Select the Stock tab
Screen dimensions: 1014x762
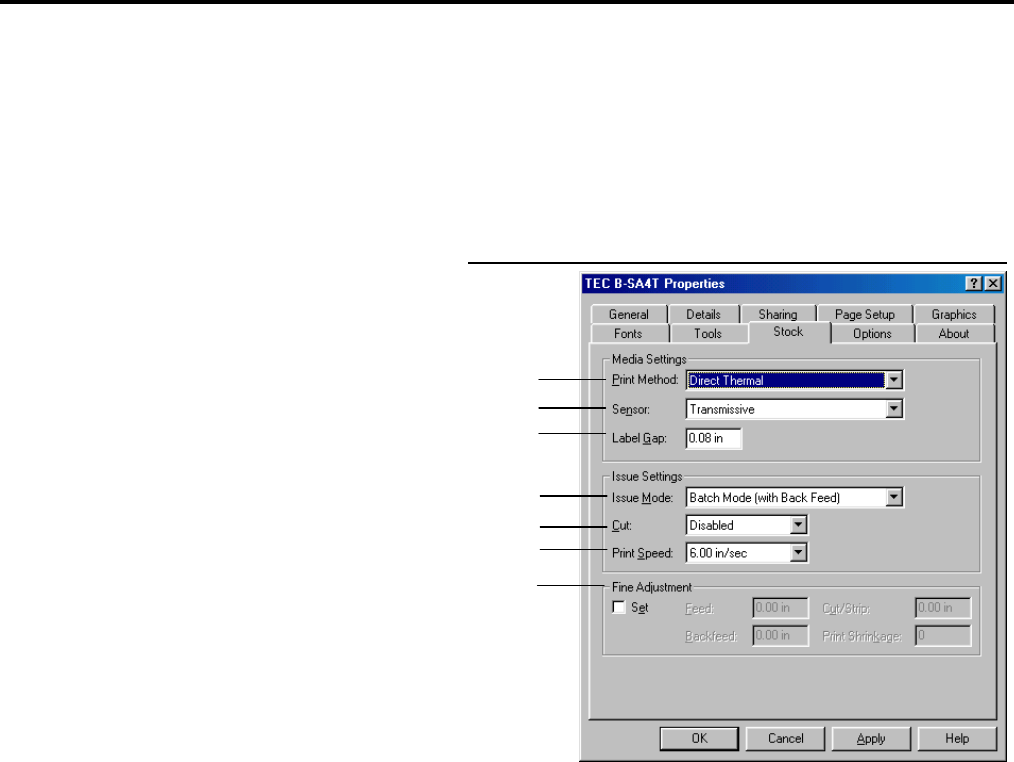788,332
